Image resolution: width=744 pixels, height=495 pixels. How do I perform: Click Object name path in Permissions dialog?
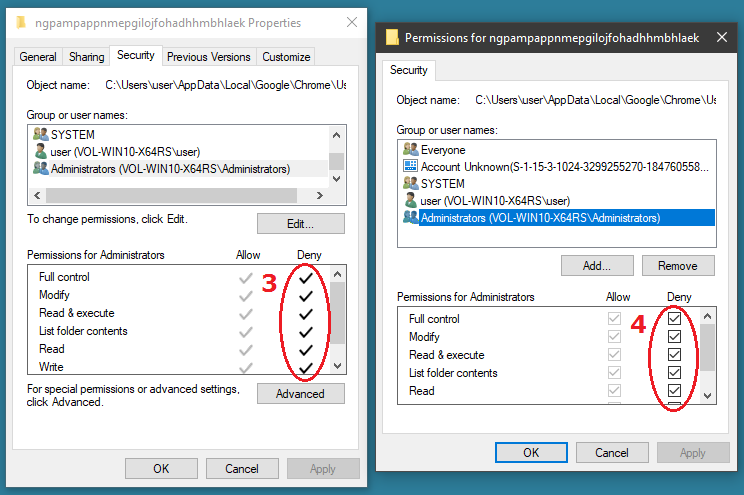click(x=595, y=100)
